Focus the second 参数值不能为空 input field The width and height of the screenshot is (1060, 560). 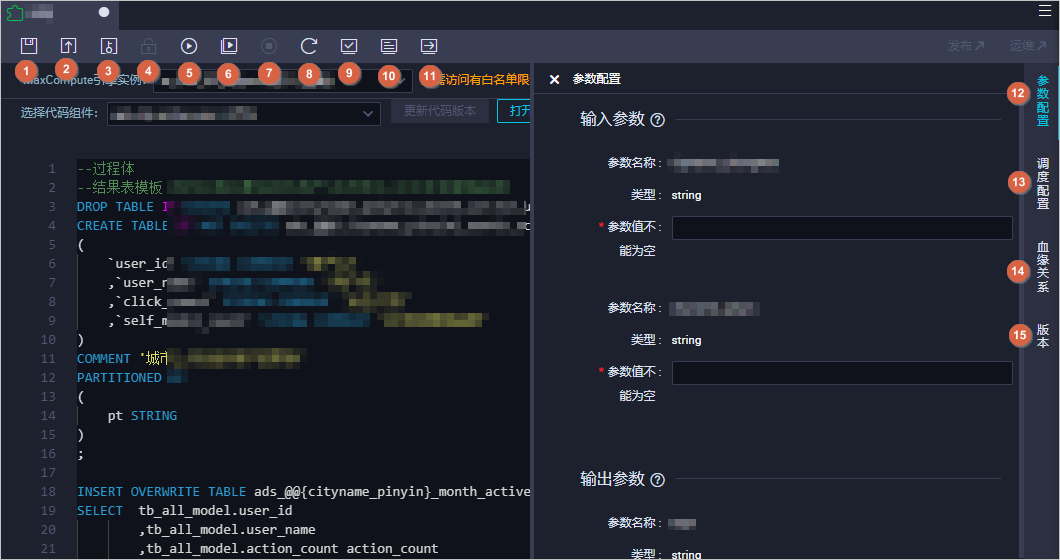(x=842, y=373)
